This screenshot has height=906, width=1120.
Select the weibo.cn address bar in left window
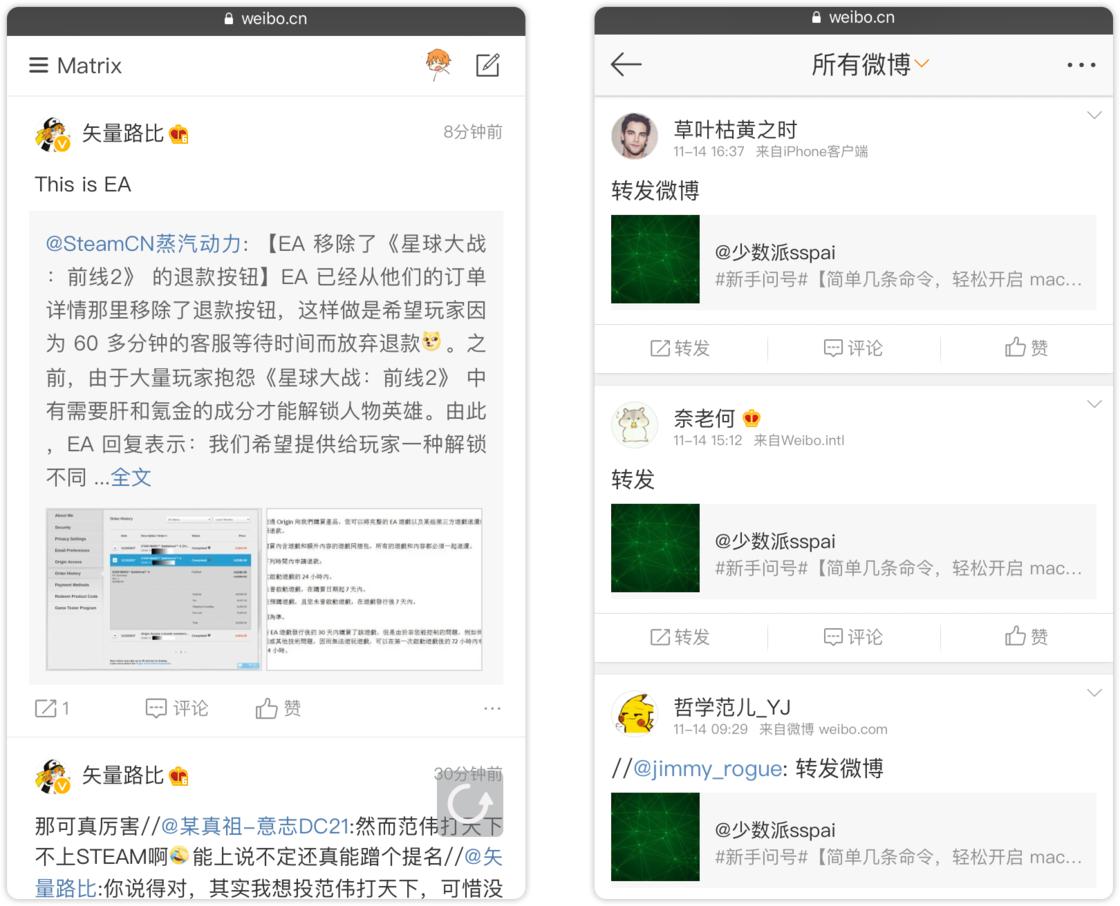tap(266, 19)
